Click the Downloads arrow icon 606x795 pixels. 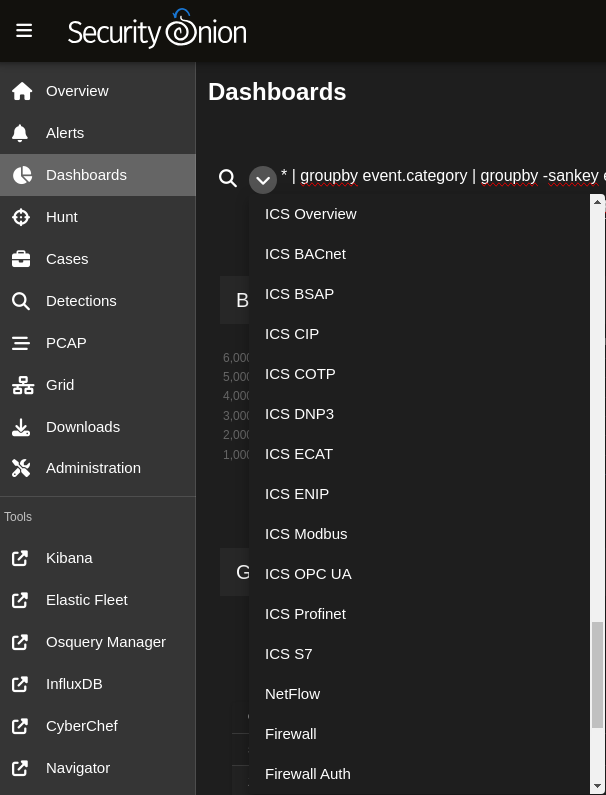point(21,427)
